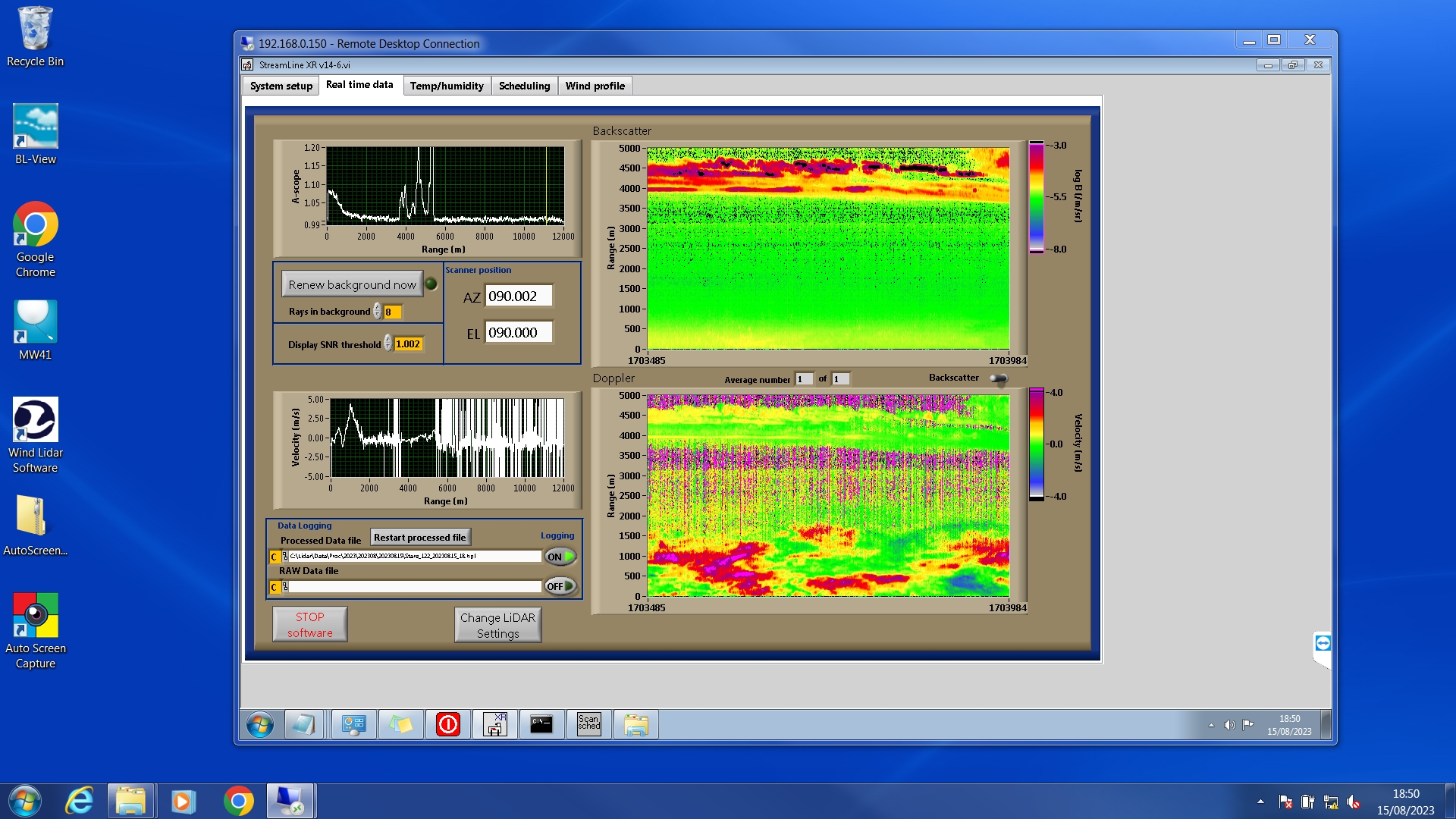Click the Change LiDAR Settings button

[x=497, y=626]
